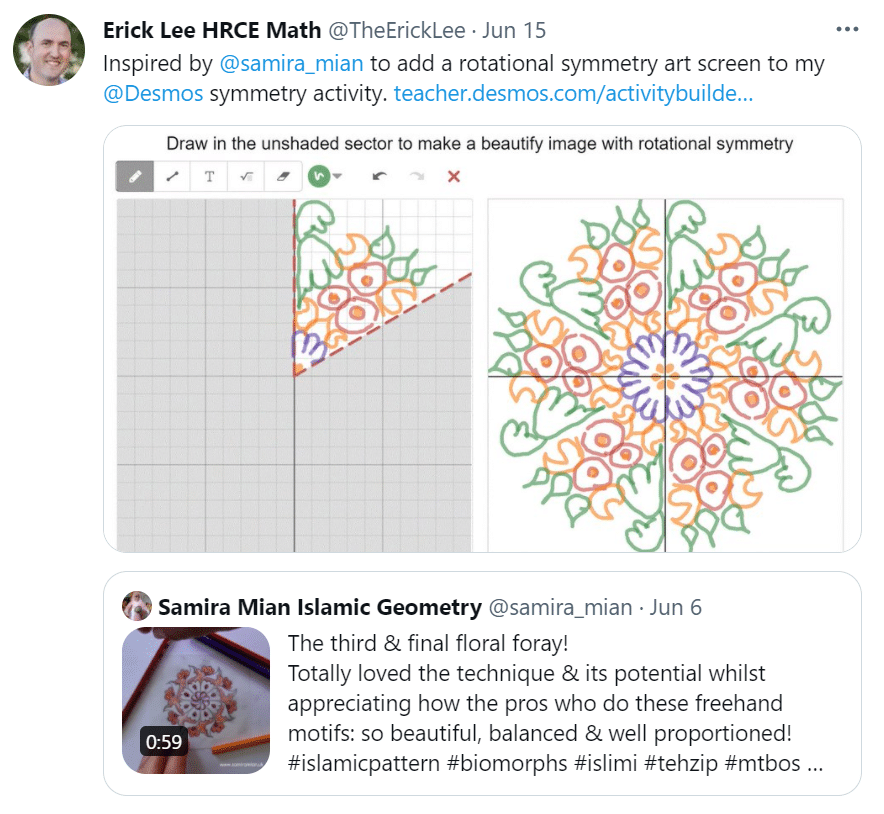Click the Jun 15 tweet timestamp
Screen dimensions: 884x814
(514, 30)
